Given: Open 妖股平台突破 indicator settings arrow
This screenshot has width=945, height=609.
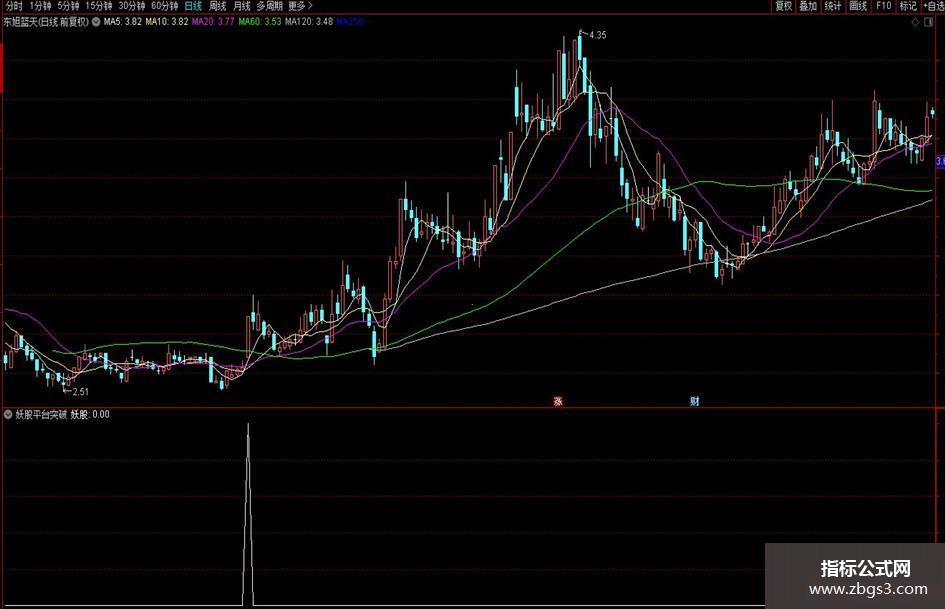Looking at the screenshot, I should tap(8, 415).
